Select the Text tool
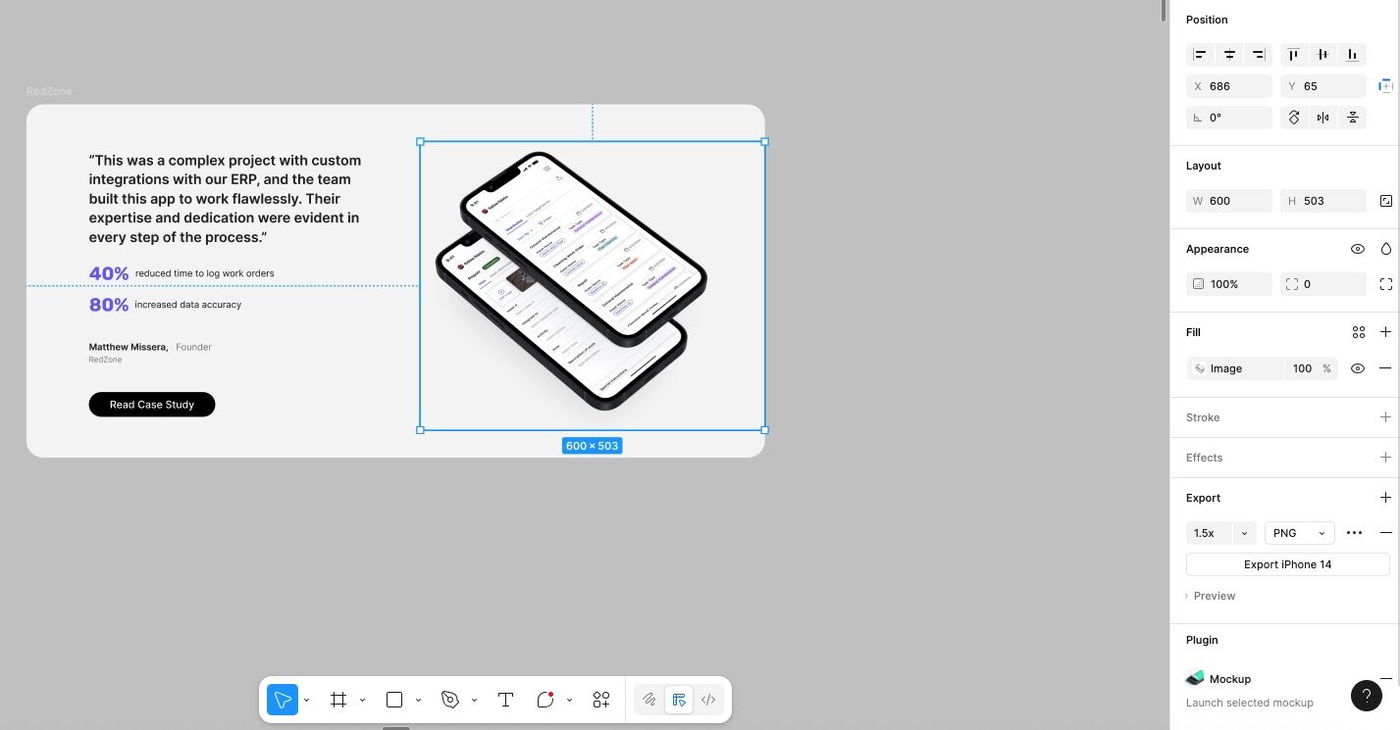Viewport: 1400px width, 730px height. click(505, 700)
